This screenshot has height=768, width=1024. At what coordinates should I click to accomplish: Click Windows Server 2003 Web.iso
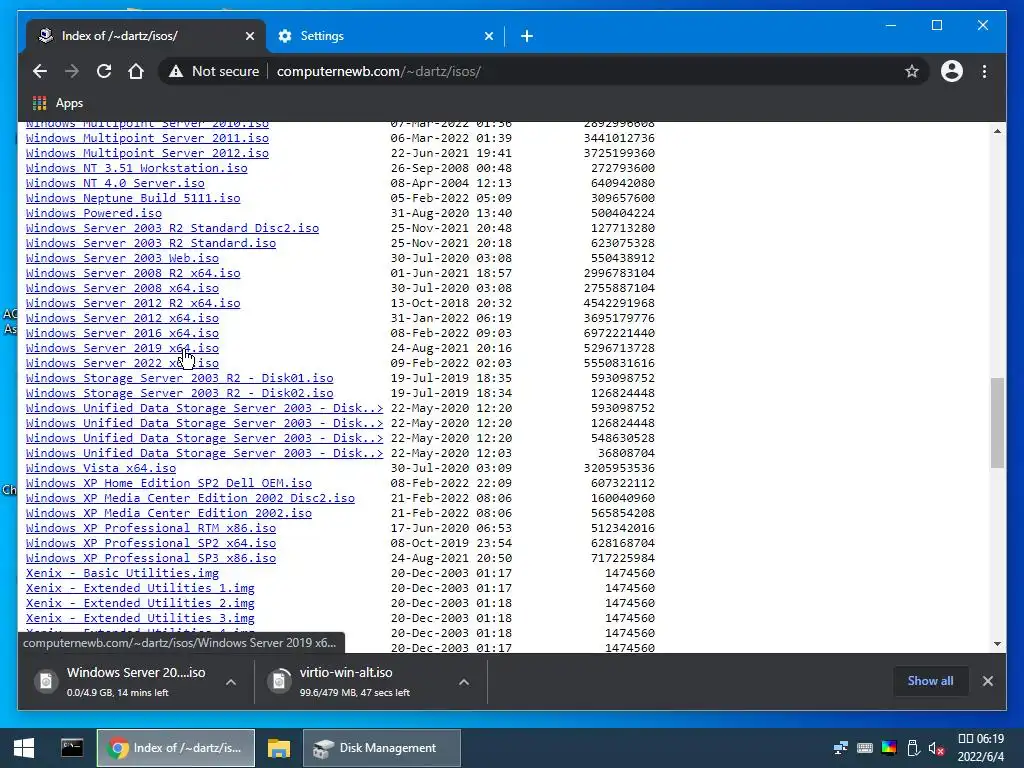click(x=122, y=258)
